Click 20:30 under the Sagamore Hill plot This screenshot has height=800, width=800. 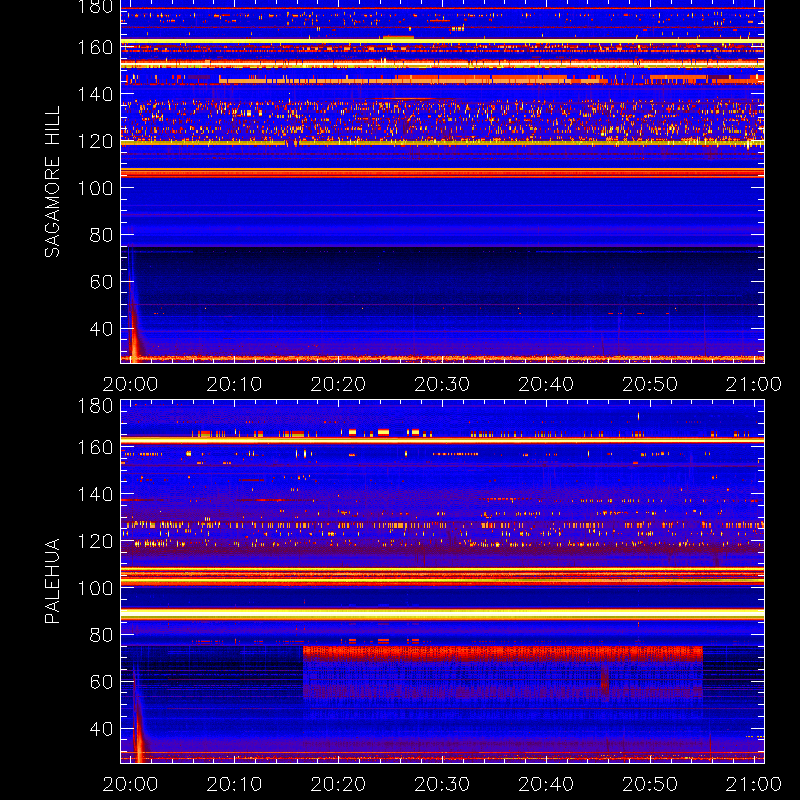tap(442, 384)
